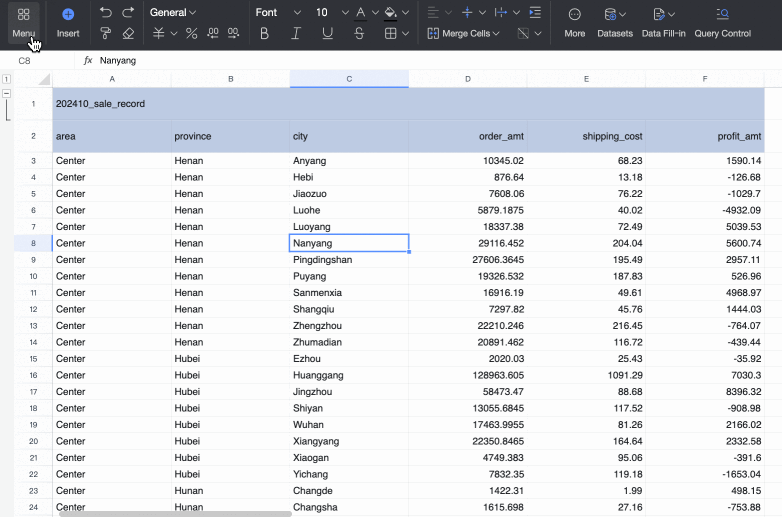Click the Undo arrow icon
Screen dimensions: 782x517
pos(106,13)
